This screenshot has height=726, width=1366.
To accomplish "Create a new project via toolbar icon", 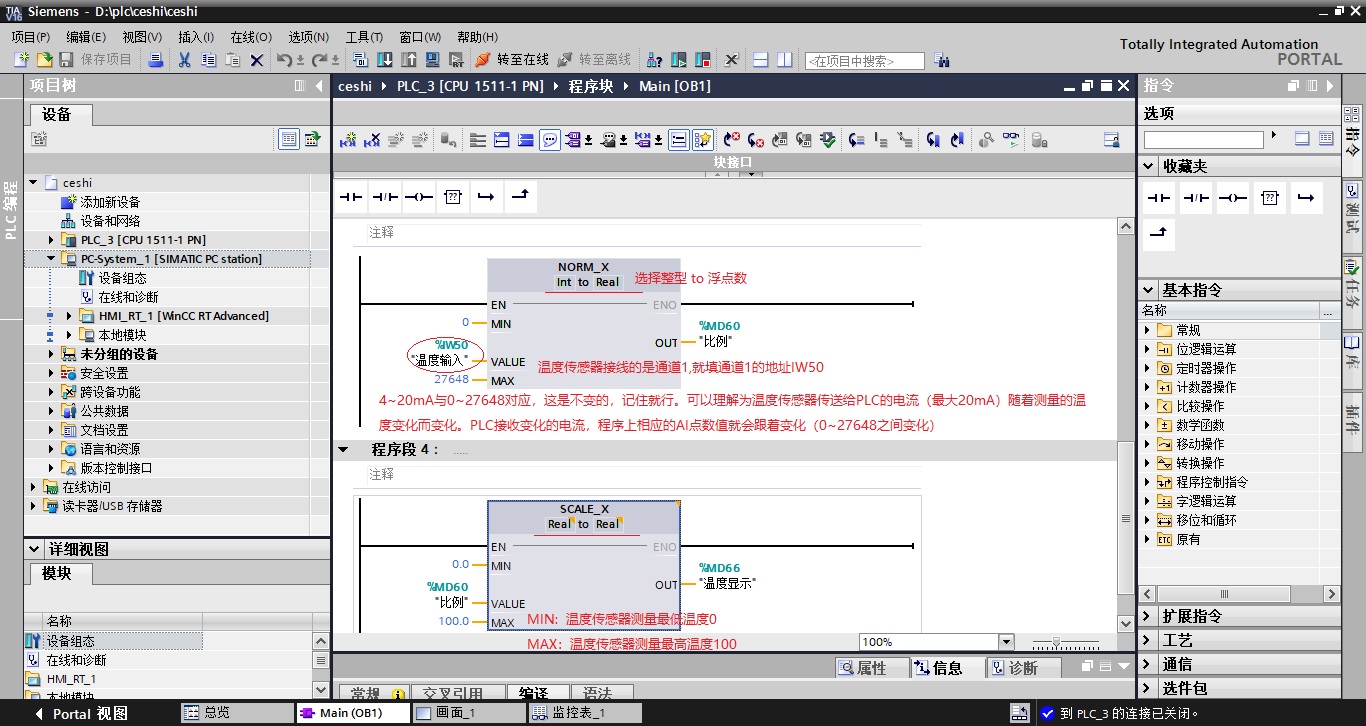I will point(20,60).
